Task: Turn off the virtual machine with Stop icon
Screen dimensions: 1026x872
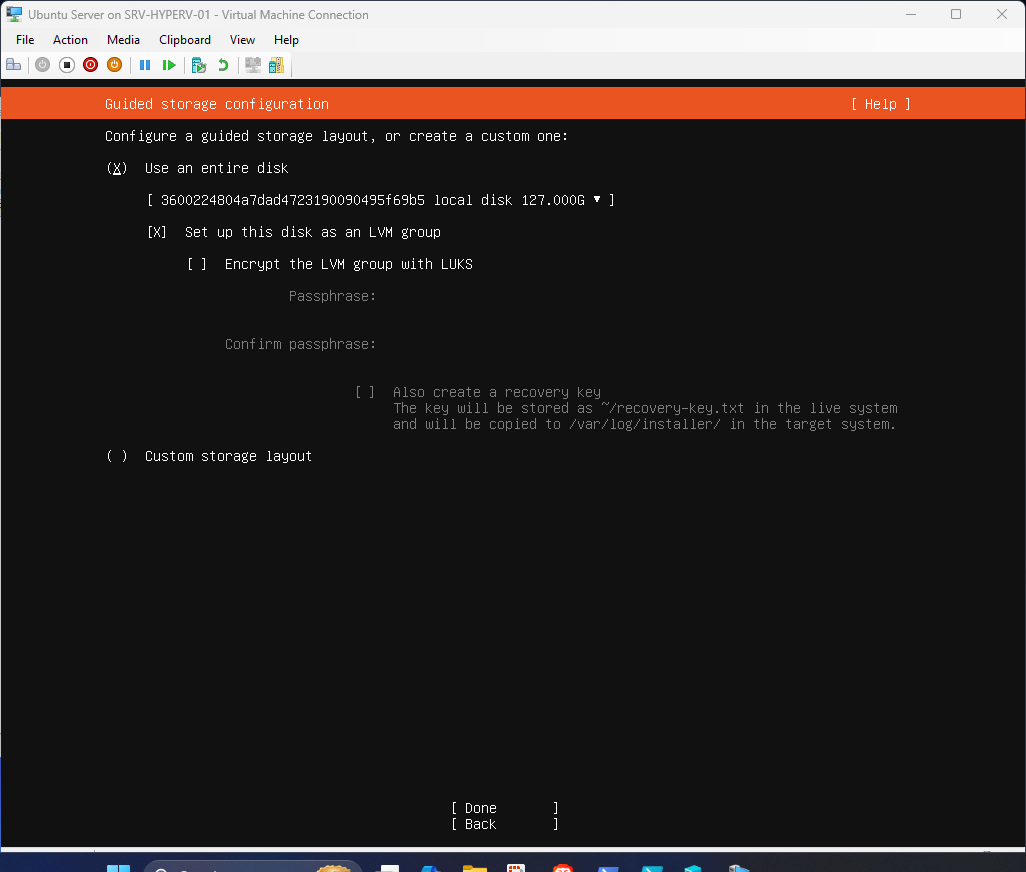Action: pyautogui.click(x=66, y=64)
